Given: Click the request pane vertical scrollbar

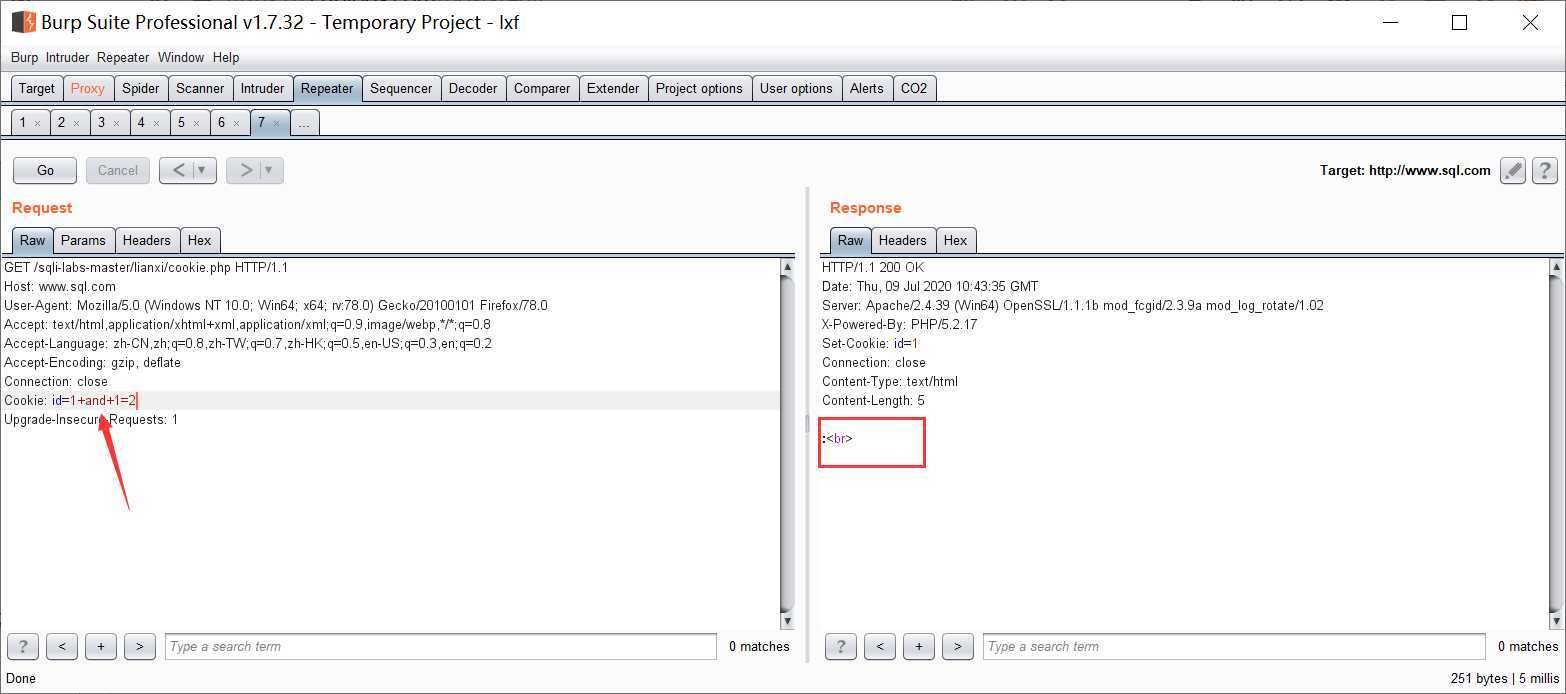Looking at the screenshot, I should [787, 444].
